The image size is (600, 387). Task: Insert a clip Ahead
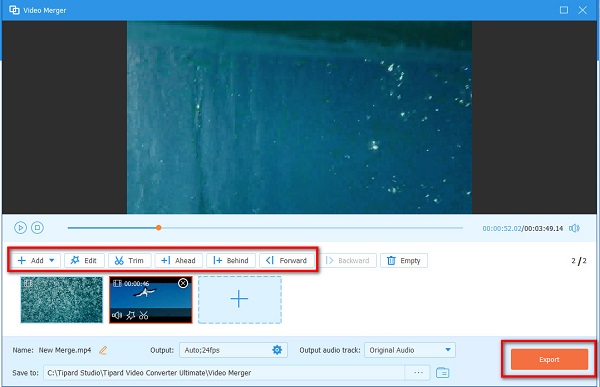(179, 261)
